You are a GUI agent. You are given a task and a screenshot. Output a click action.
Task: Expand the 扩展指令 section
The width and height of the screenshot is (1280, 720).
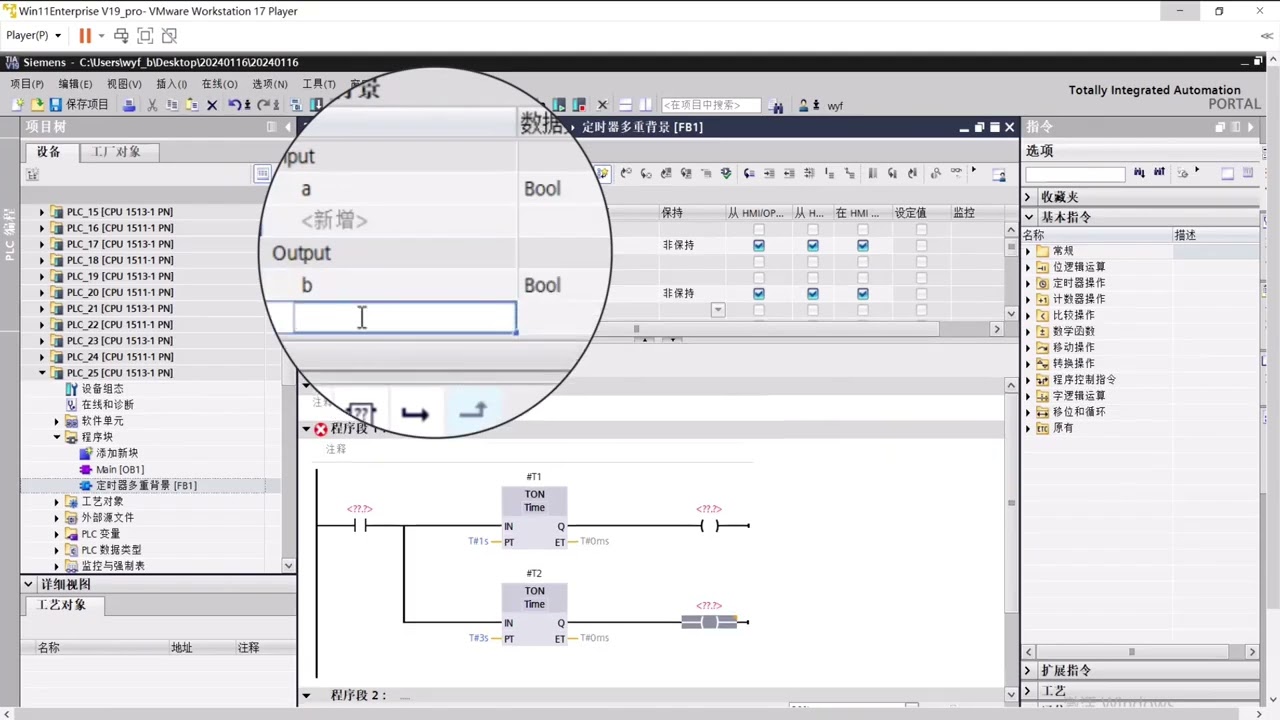1028,670
